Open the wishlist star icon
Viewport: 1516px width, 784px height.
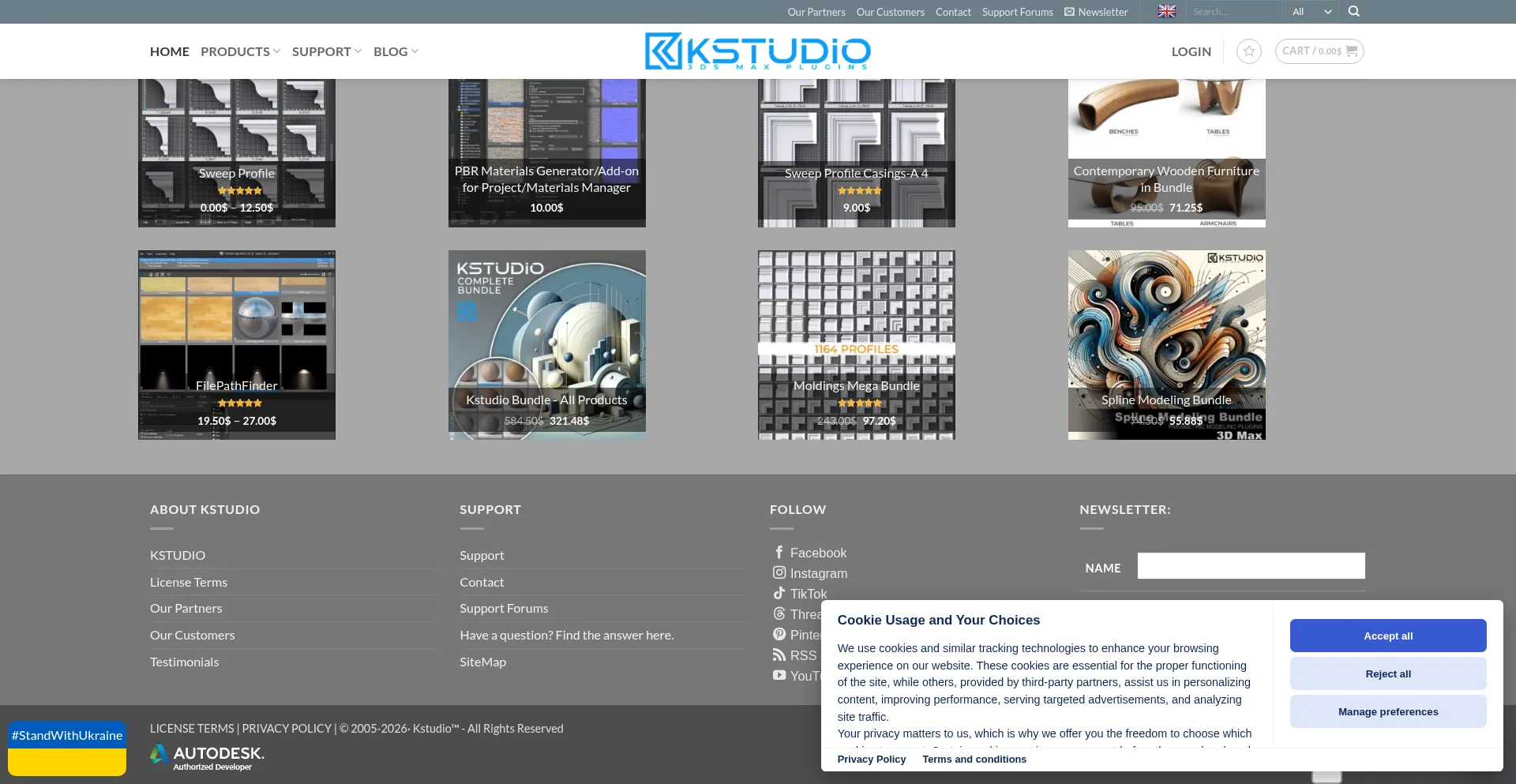click(1248, 51)
